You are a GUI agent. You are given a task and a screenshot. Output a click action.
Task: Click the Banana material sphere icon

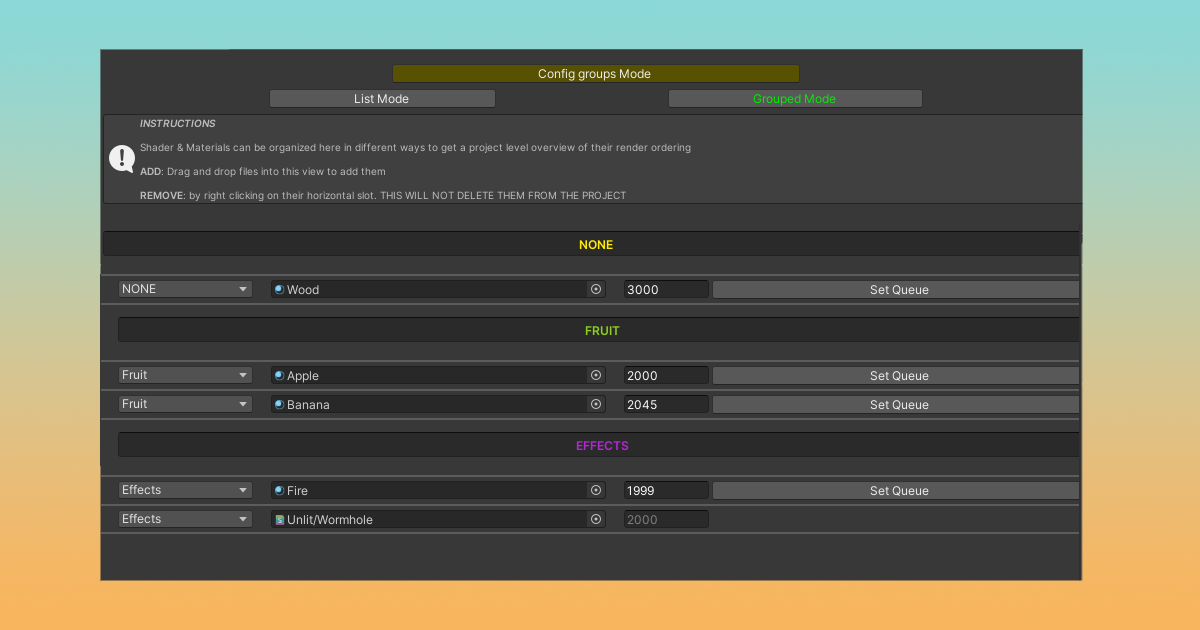click(280, 404)
